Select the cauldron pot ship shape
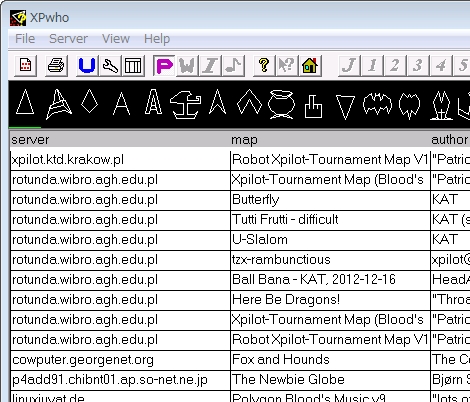 [x=282, y=104]
